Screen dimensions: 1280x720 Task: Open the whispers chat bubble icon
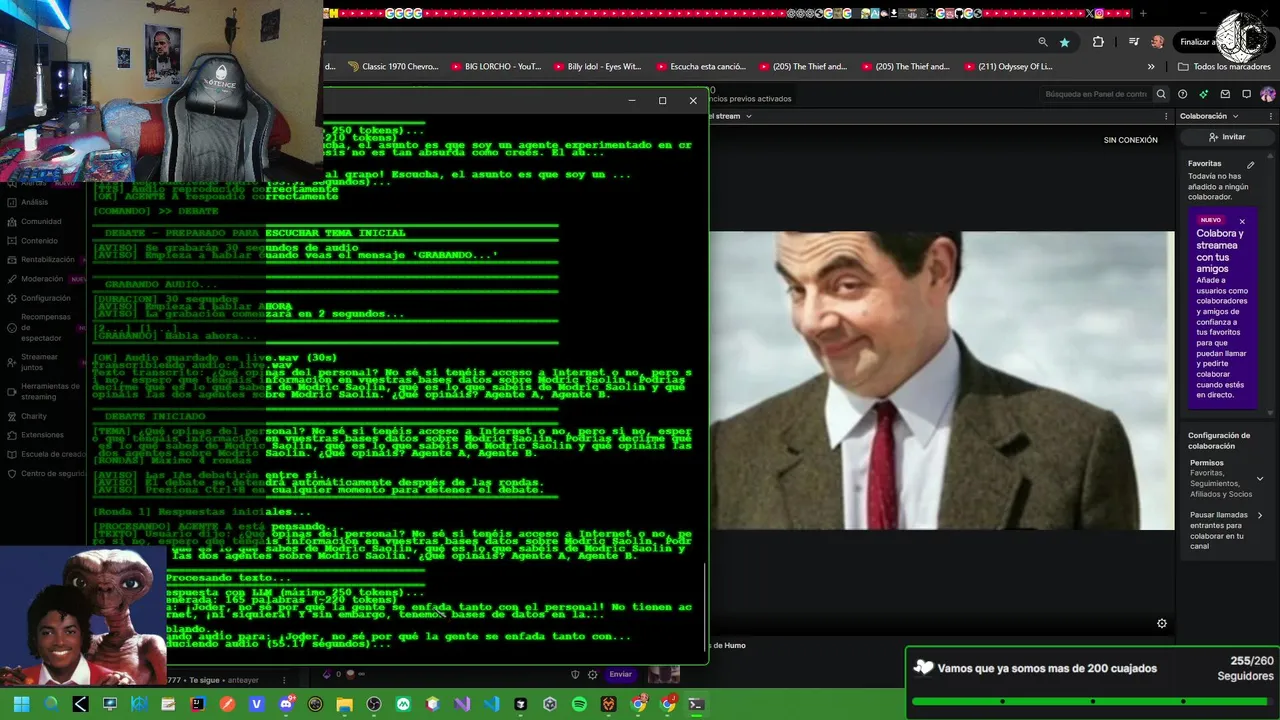pos(1247,94)
